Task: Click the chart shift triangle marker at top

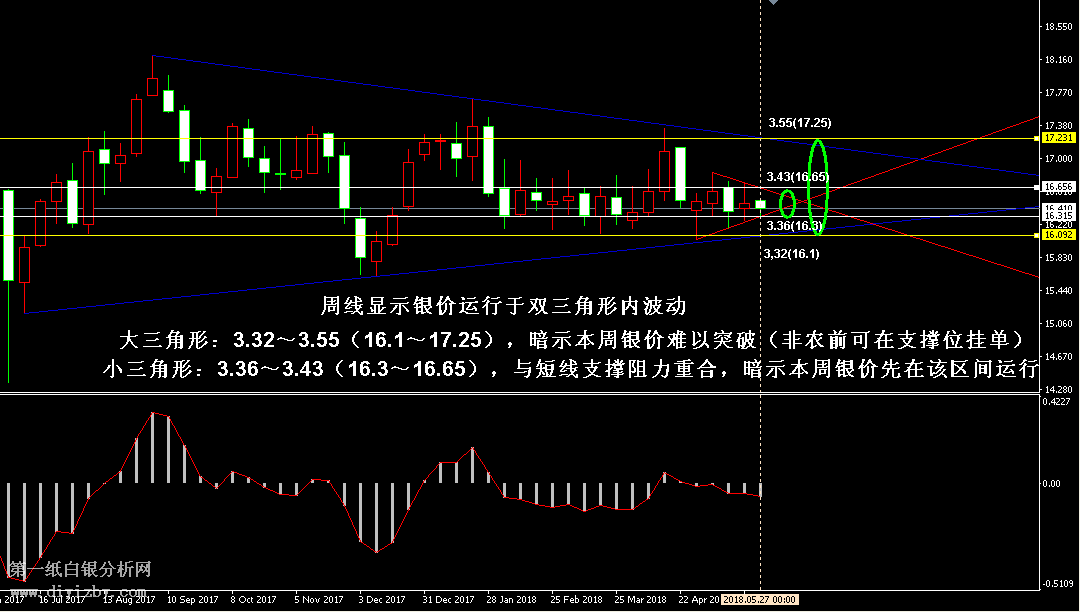Action: pos(769,3)
